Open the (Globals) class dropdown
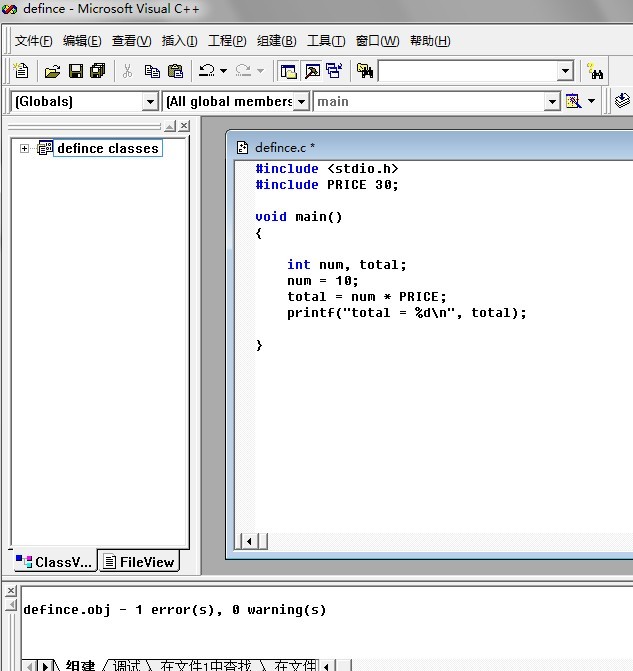The image size is (633, 671). [x=150, y=102]
